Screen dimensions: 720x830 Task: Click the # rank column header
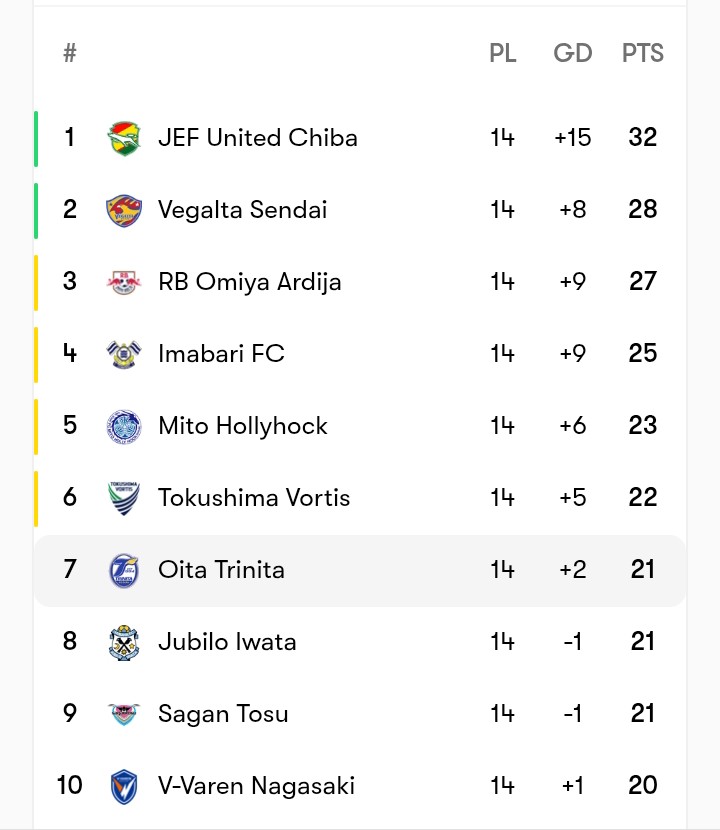coord(69,53)
